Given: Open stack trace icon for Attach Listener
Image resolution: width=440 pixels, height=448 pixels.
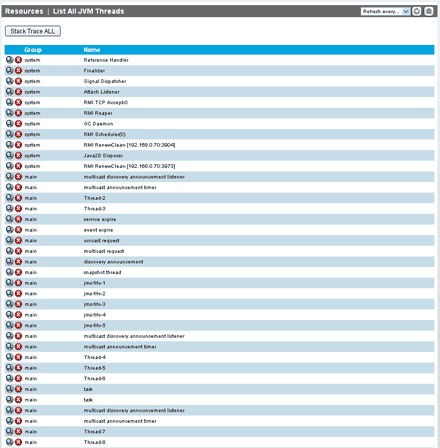Looking at the screenshot, I should pyautogui.click(x=10, y=92).
